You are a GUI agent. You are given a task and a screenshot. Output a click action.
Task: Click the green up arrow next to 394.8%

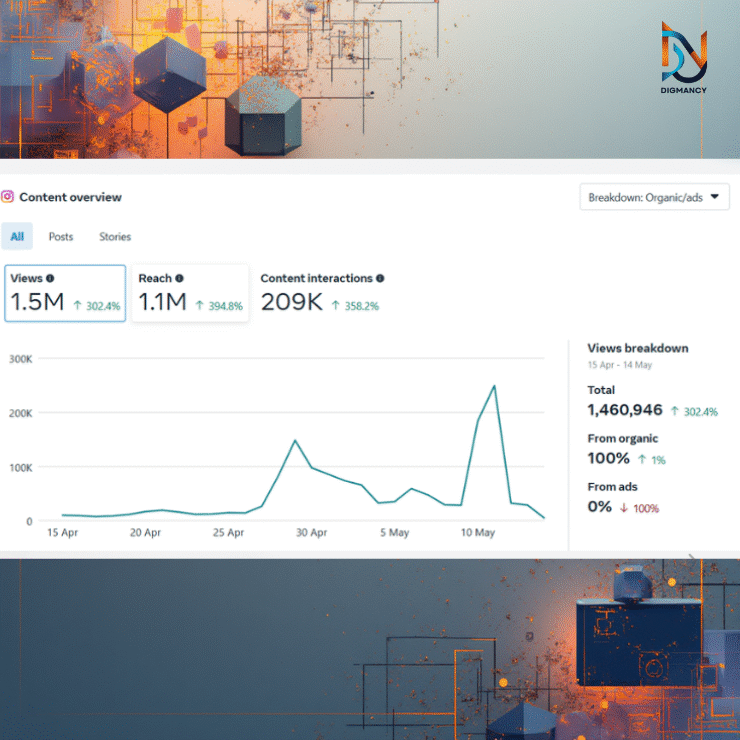(200, 306)
